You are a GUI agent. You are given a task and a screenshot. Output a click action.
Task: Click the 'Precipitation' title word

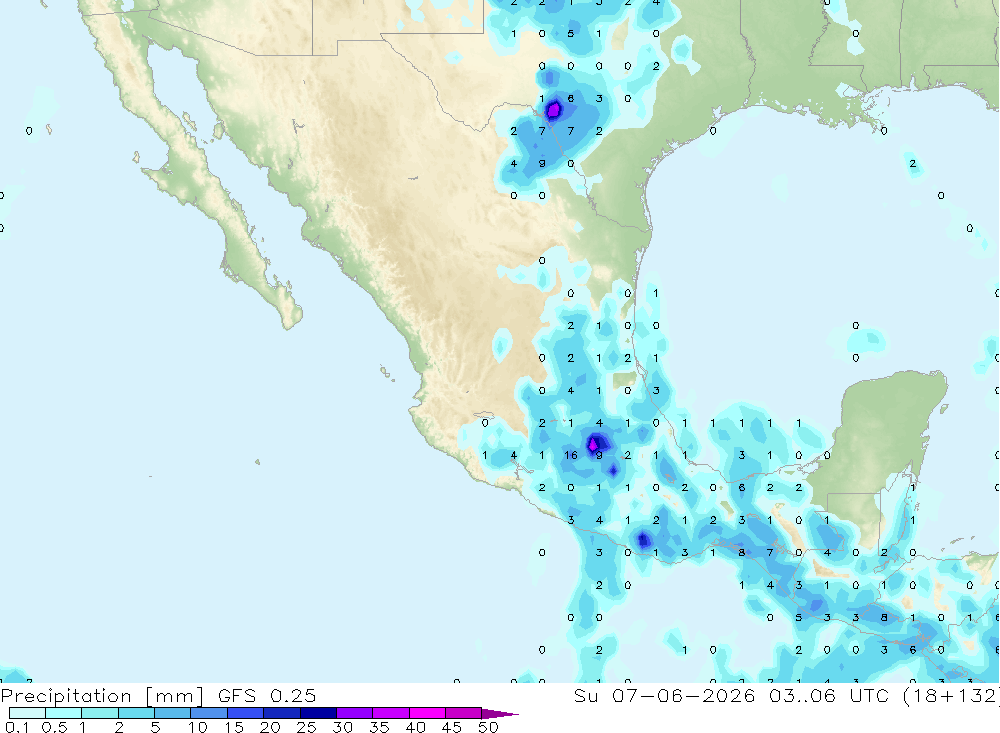pos(66,696)
